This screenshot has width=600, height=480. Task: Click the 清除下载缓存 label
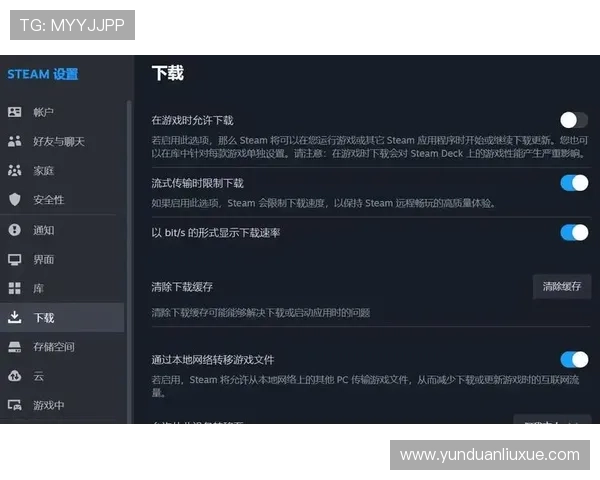click(x=182, y=287)
